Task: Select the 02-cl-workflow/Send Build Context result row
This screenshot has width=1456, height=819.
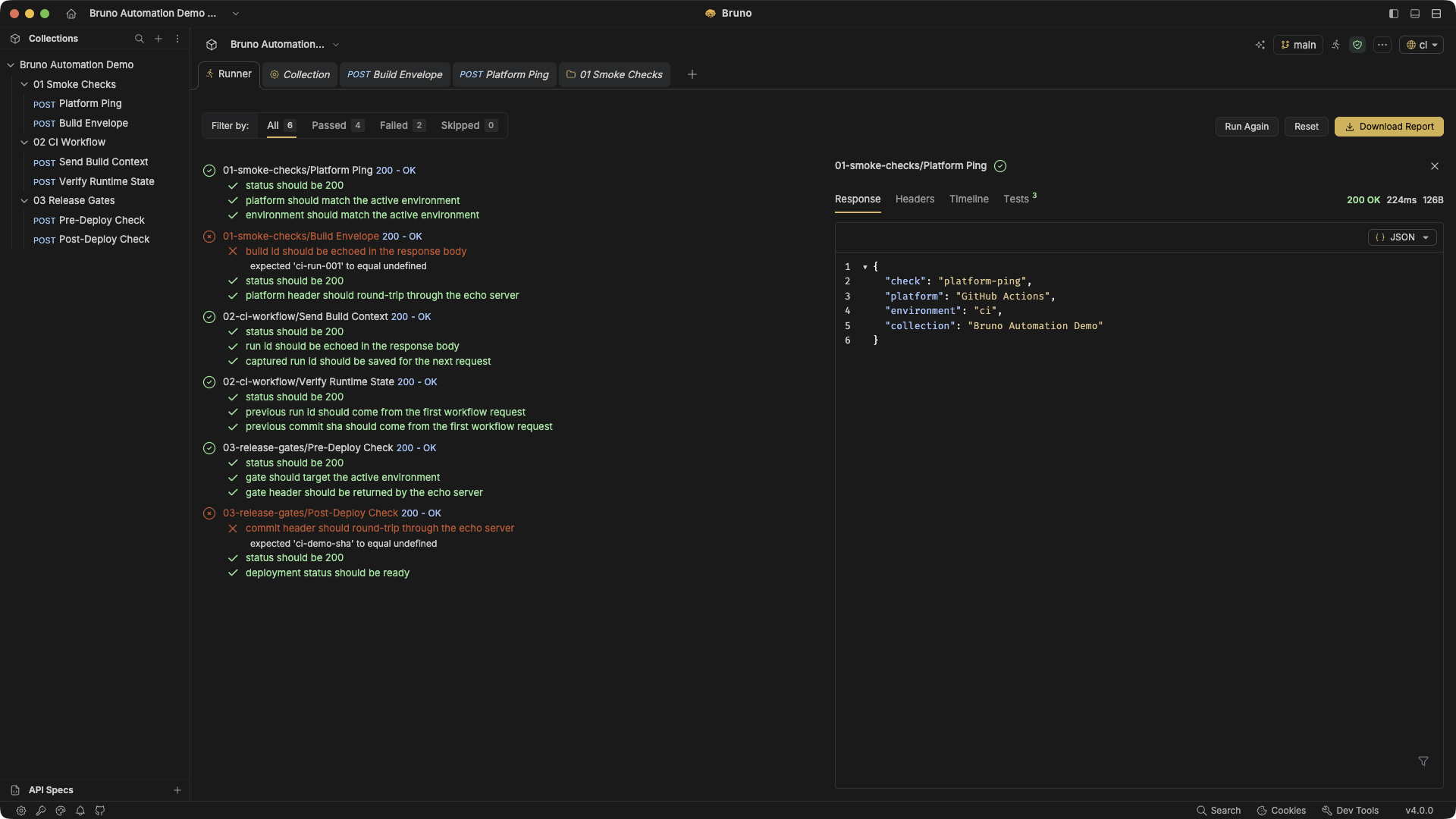Action: [x=326, y=317]
